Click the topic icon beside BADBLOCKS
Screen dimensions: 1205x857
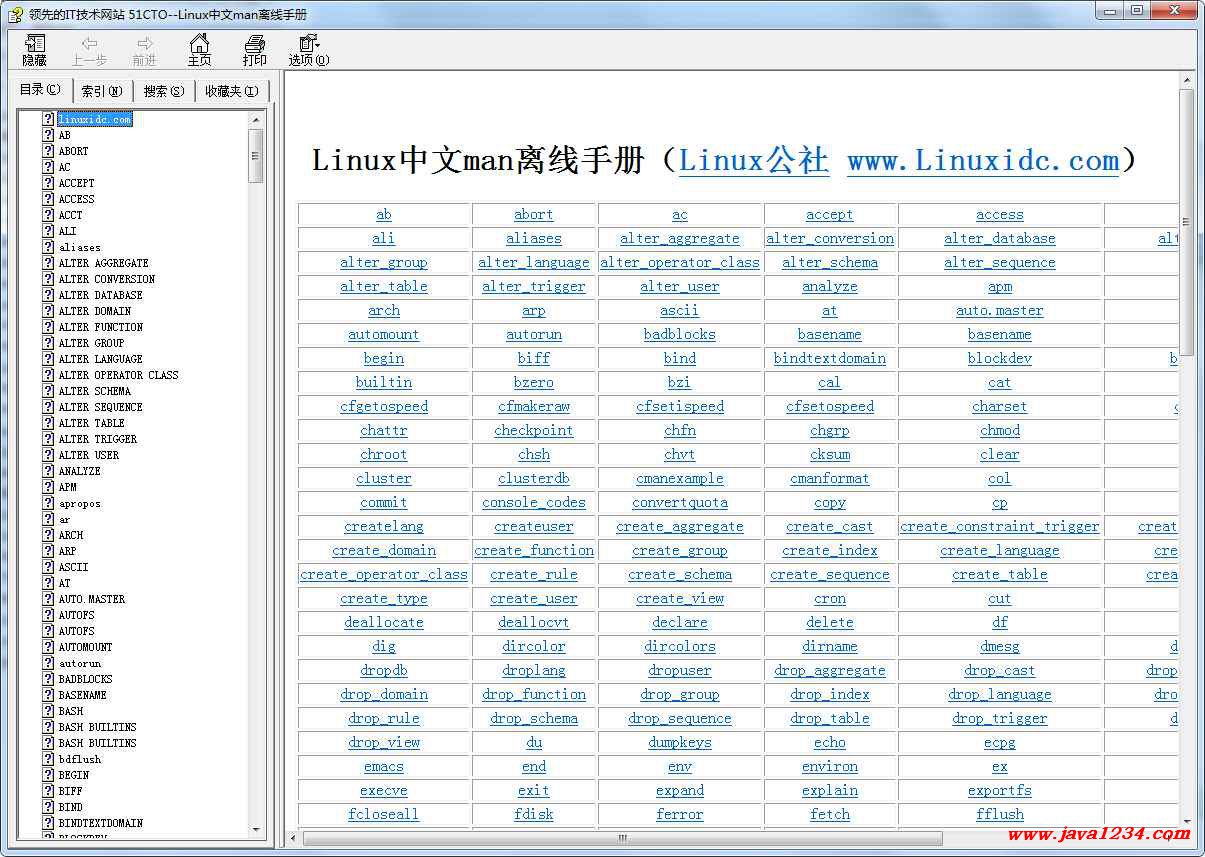pos(48,679)
